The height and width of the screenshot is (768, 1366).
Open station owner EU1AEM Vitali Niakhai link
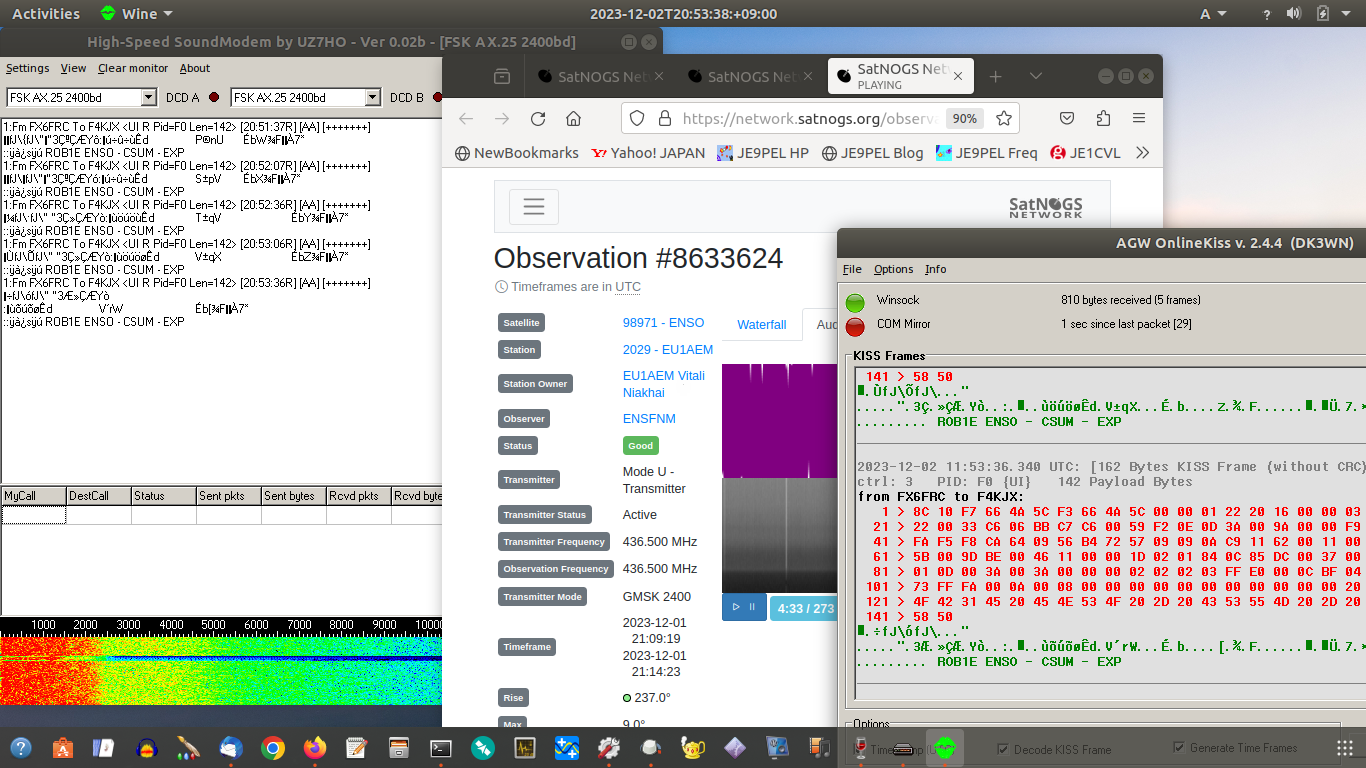664,384
